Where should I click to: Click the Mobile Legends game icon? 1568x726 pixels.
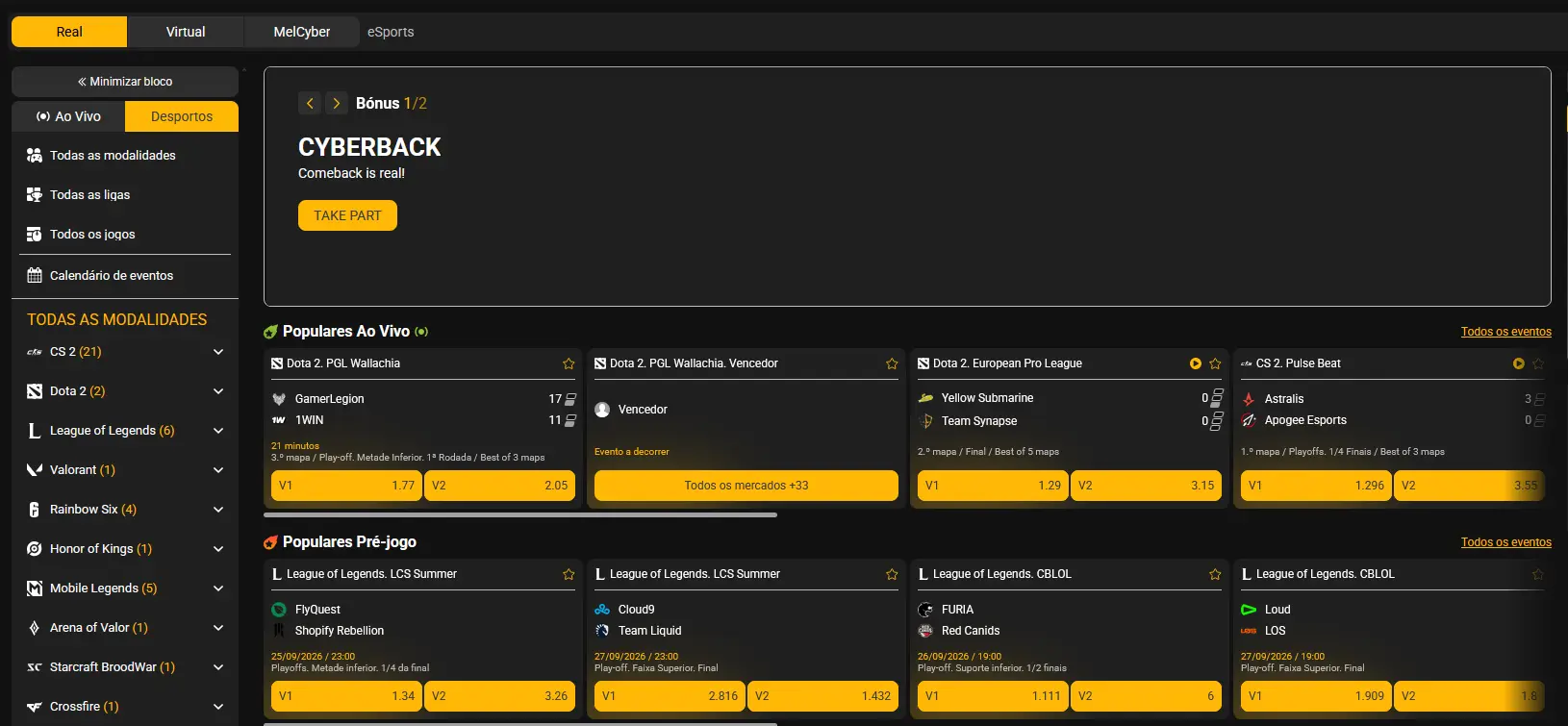(x=35, y=588)
